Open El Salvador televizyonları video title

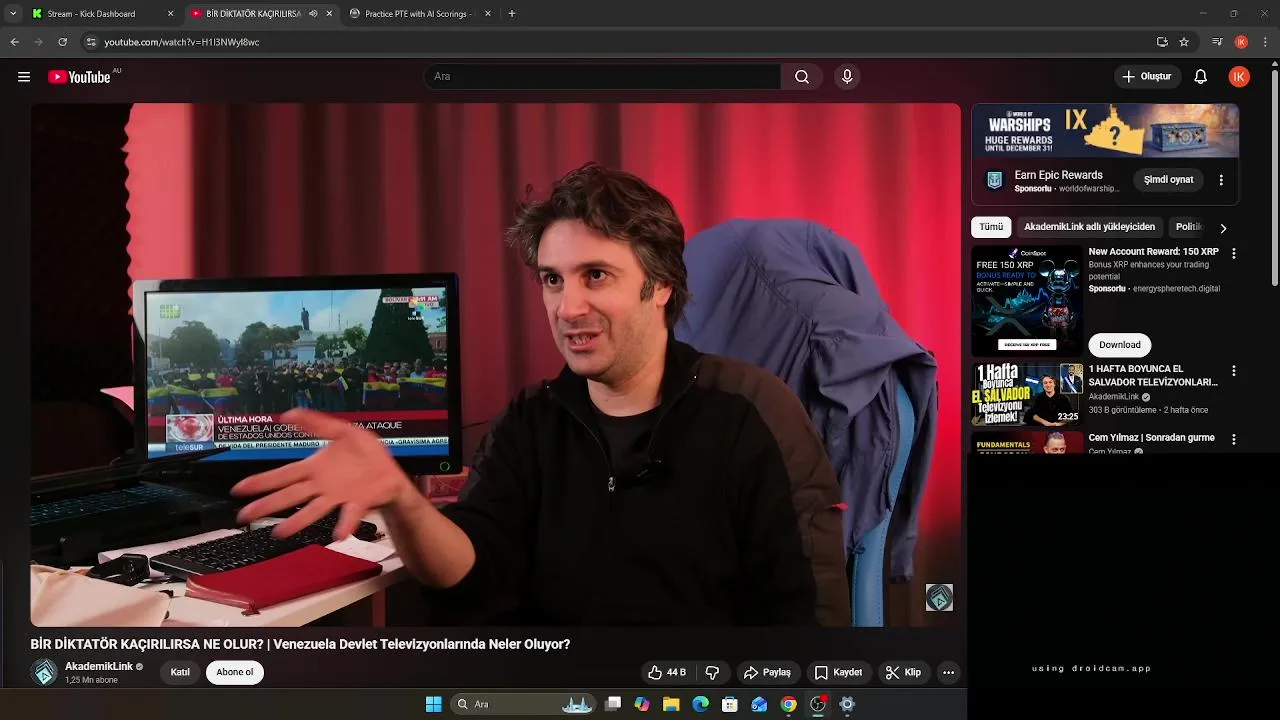[x=1153, y=376]
